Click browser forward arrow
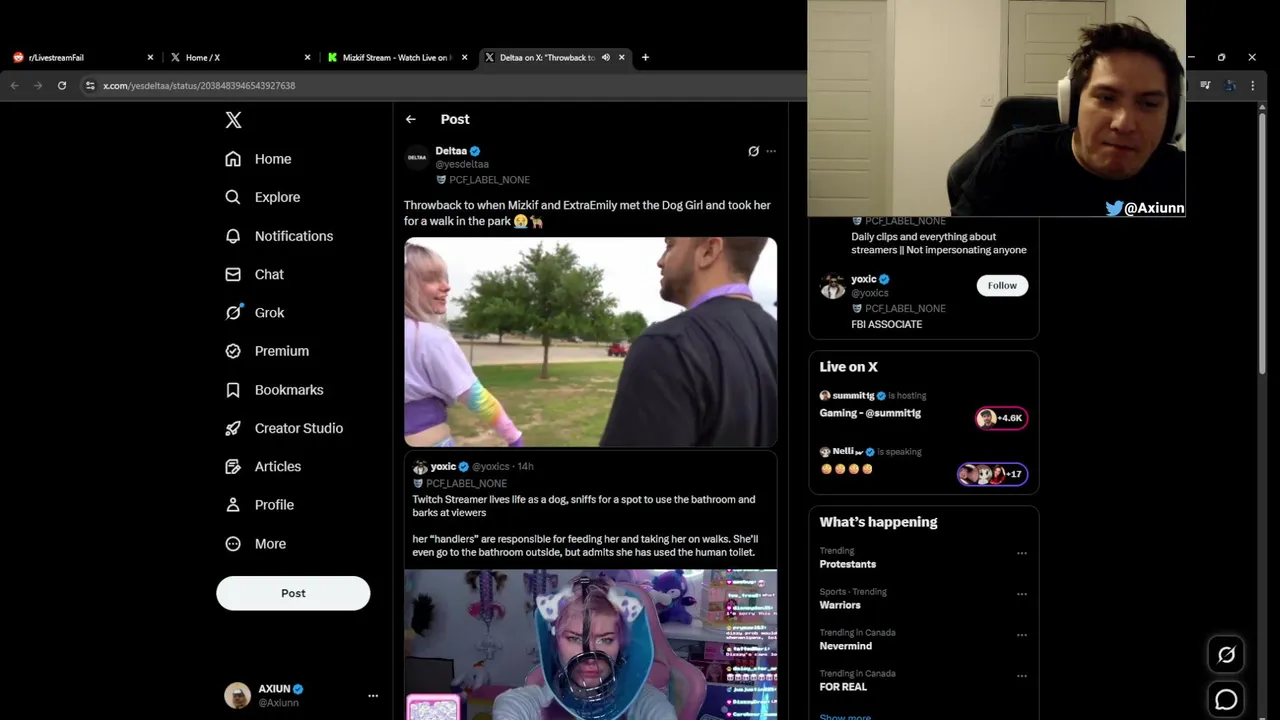The width and height of the screenshot is (1280, 720). point(38,86)
